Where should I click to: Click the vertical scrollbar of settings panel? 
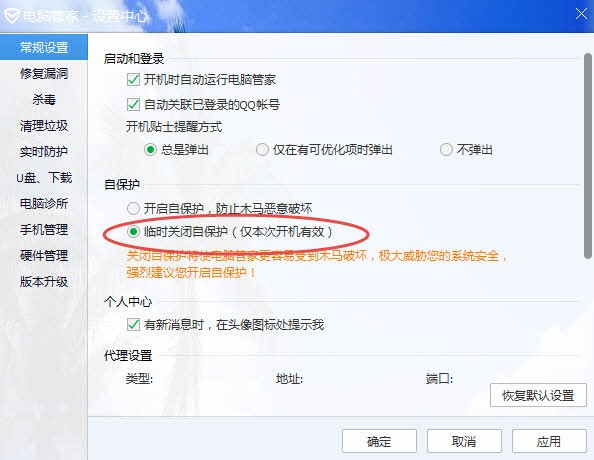click(x=588, y=155)
